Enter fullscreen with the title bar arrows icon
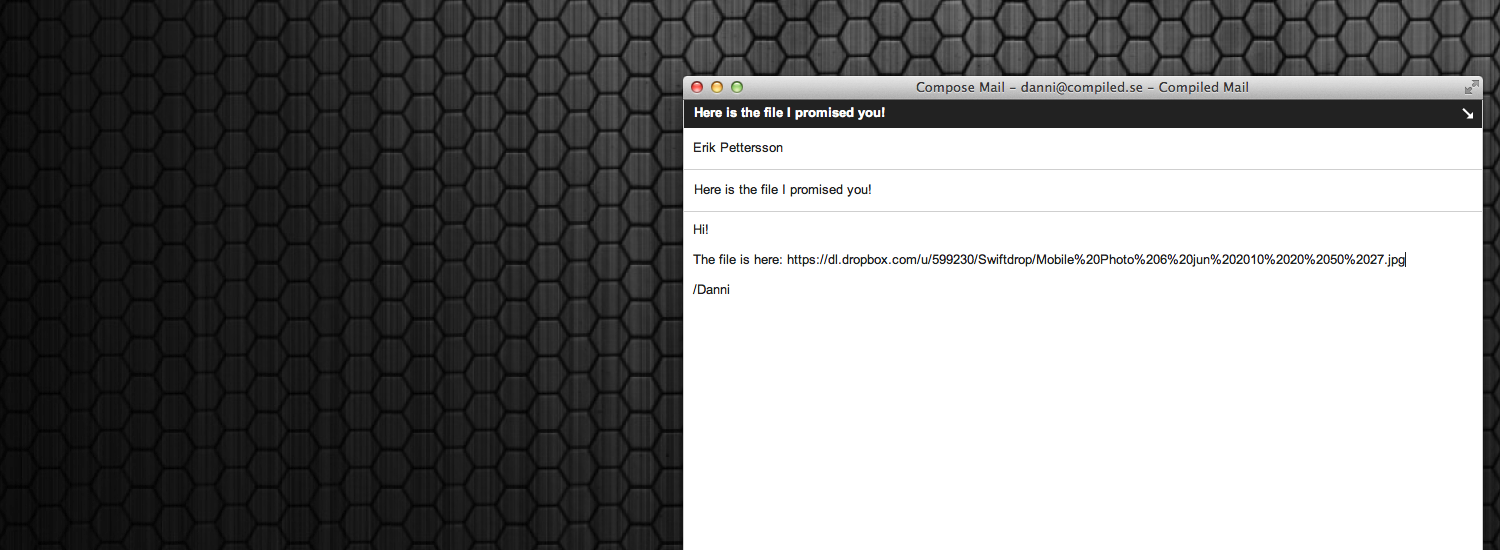Image resolution: width=1500 pixels, height=550 pixels. pyautogui.click(x=1472, y=87)
